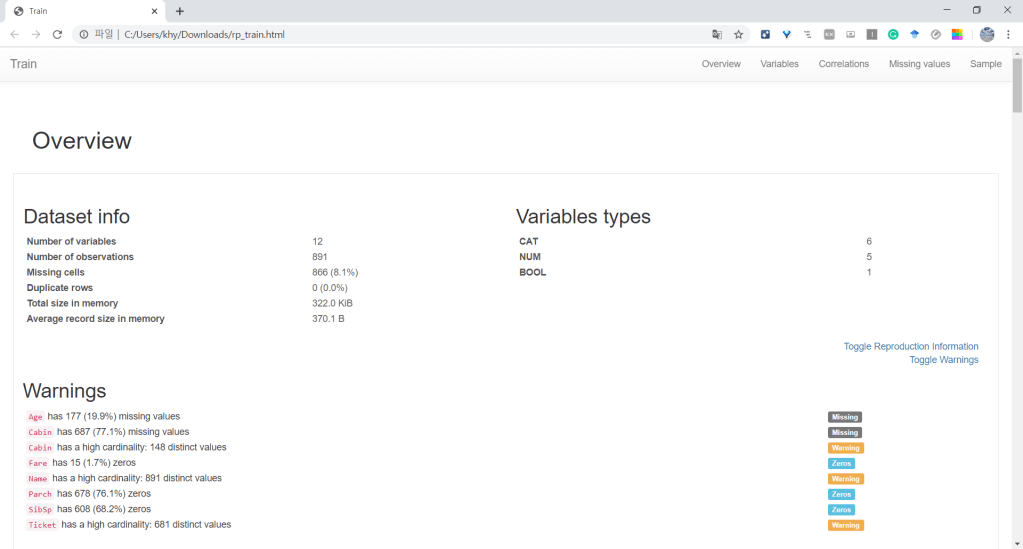Click the Train brand link
The height and width of the screenshot is (549, 1023).
23,64
